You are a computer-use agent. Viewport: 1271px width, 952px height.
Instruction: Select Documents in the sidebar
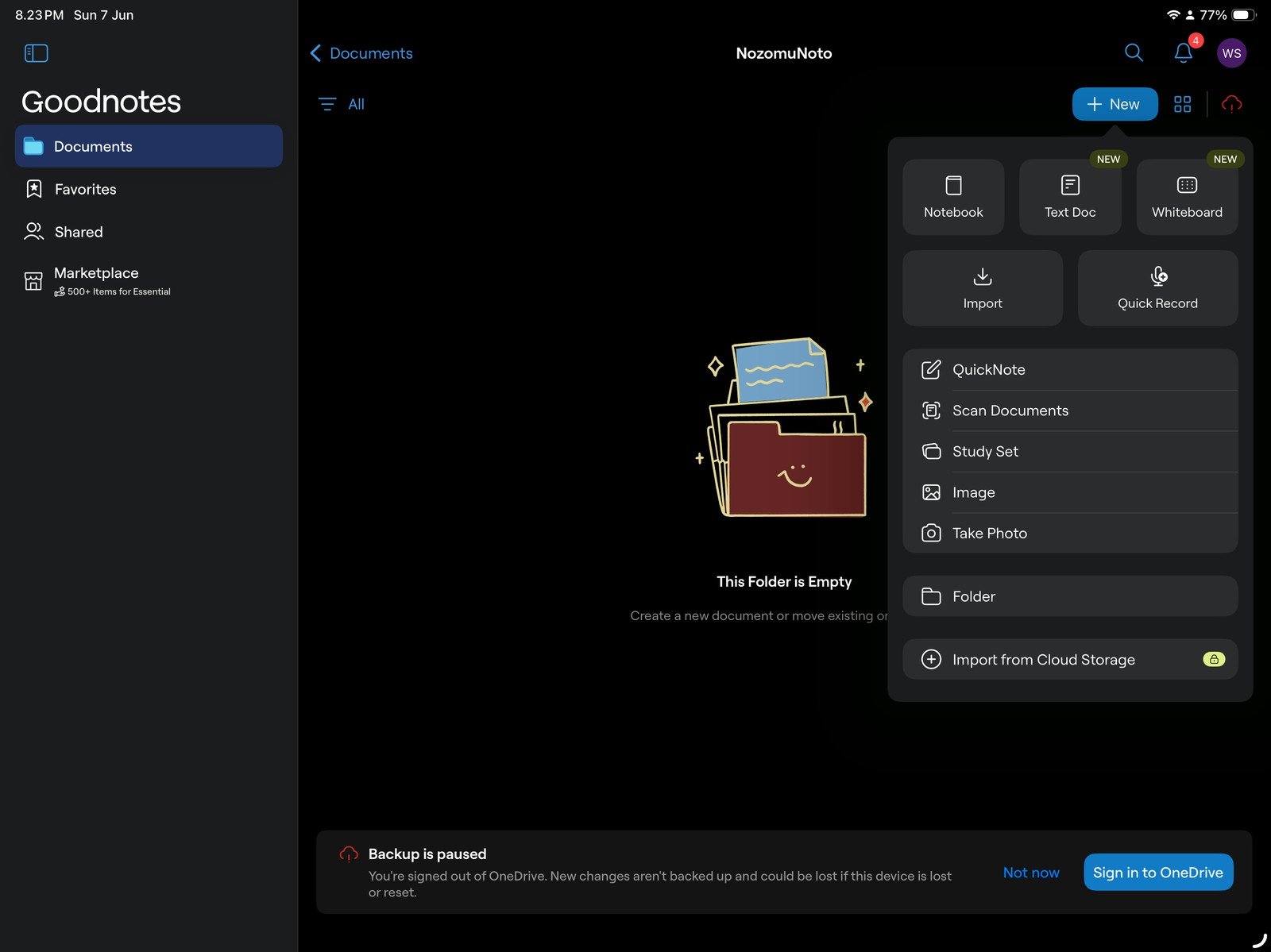tap(149, 146)
